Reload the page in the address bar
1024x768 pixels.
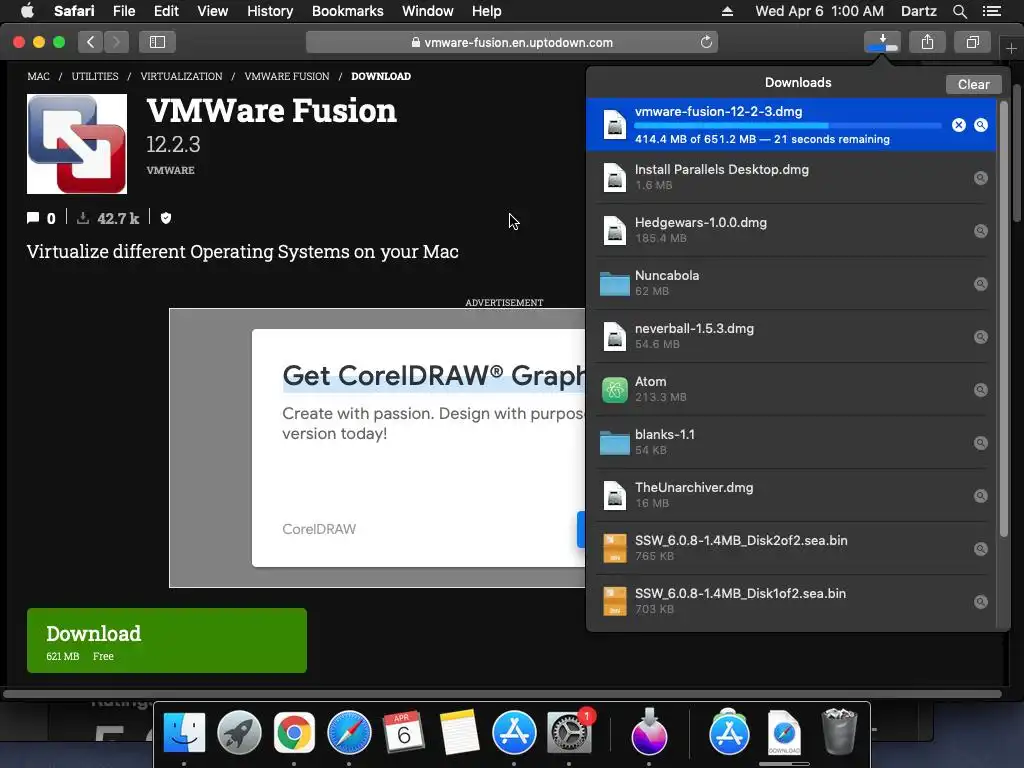706,42
